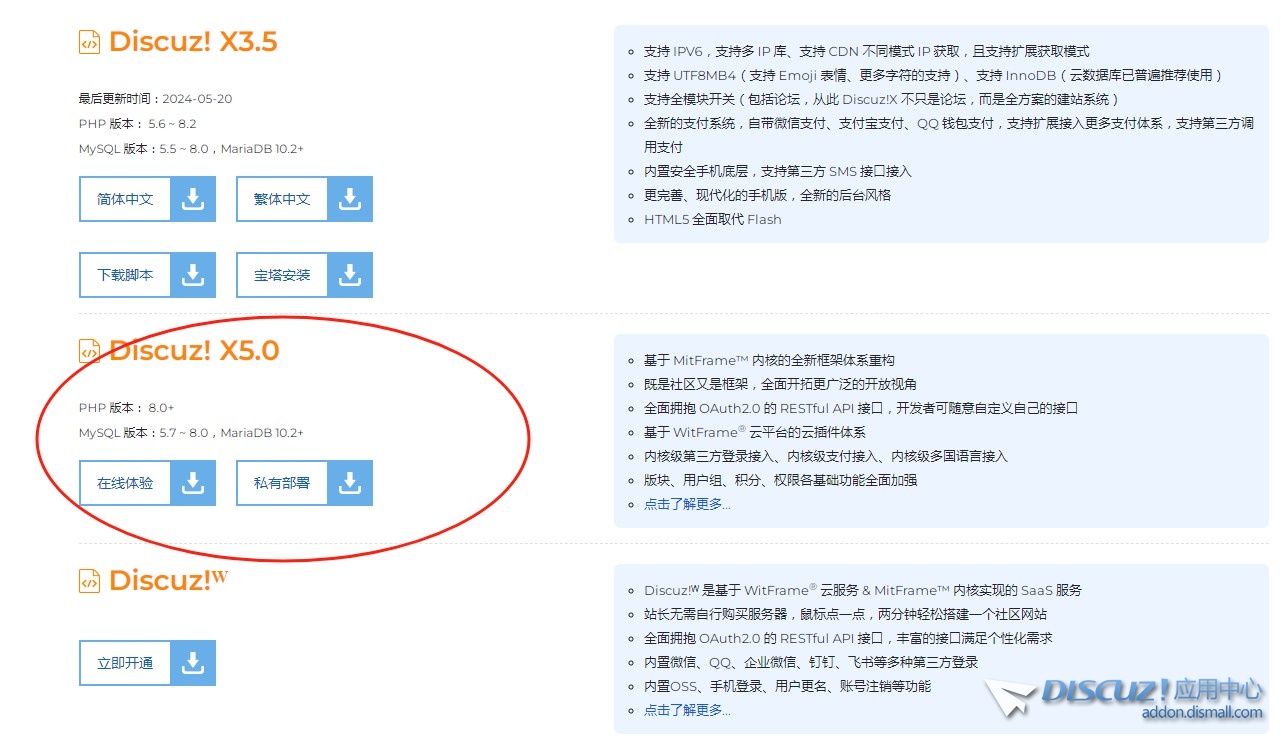
Task: Open 点击了解更多 link under Discuz! X5.0 features
Action: coord(687,504)
